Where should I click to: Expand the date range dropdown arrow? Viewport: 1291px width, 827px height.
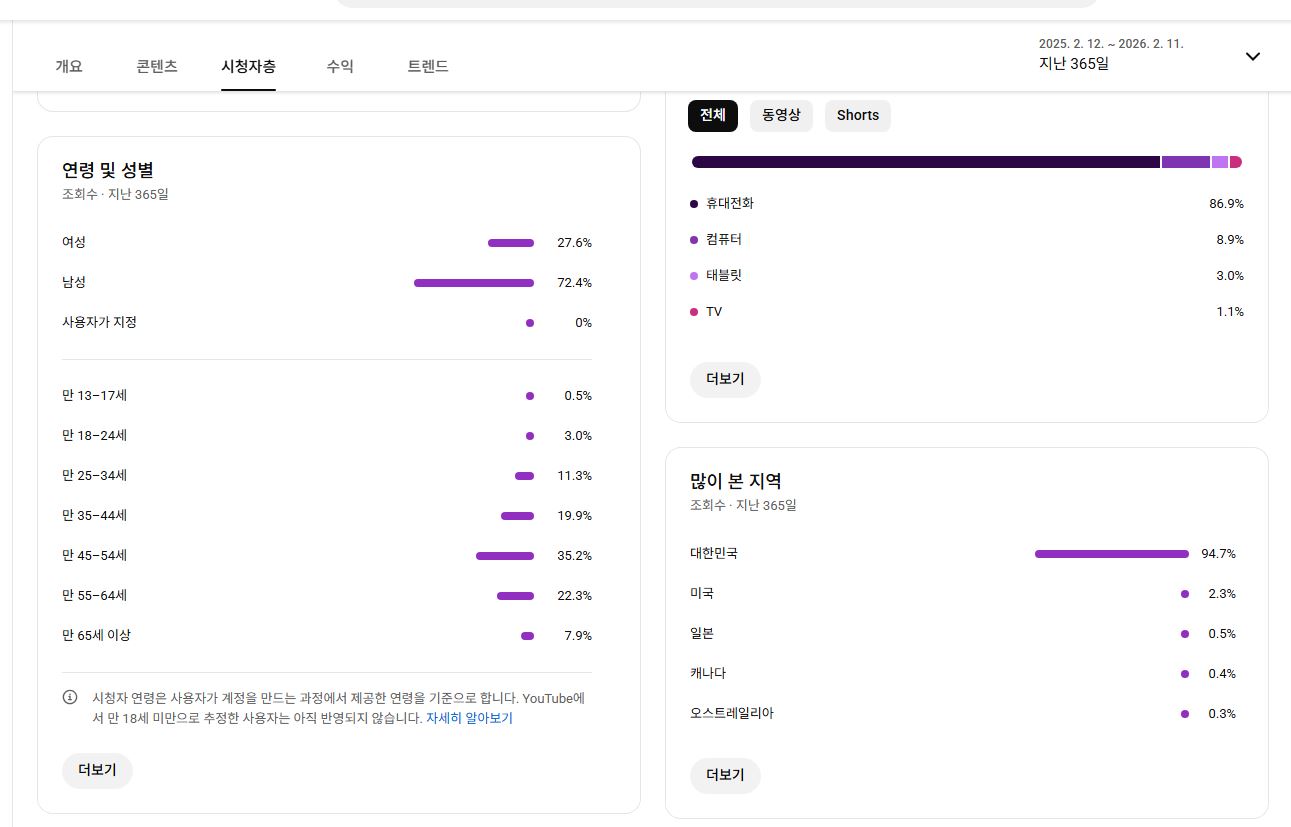(x=1252, y=56)
